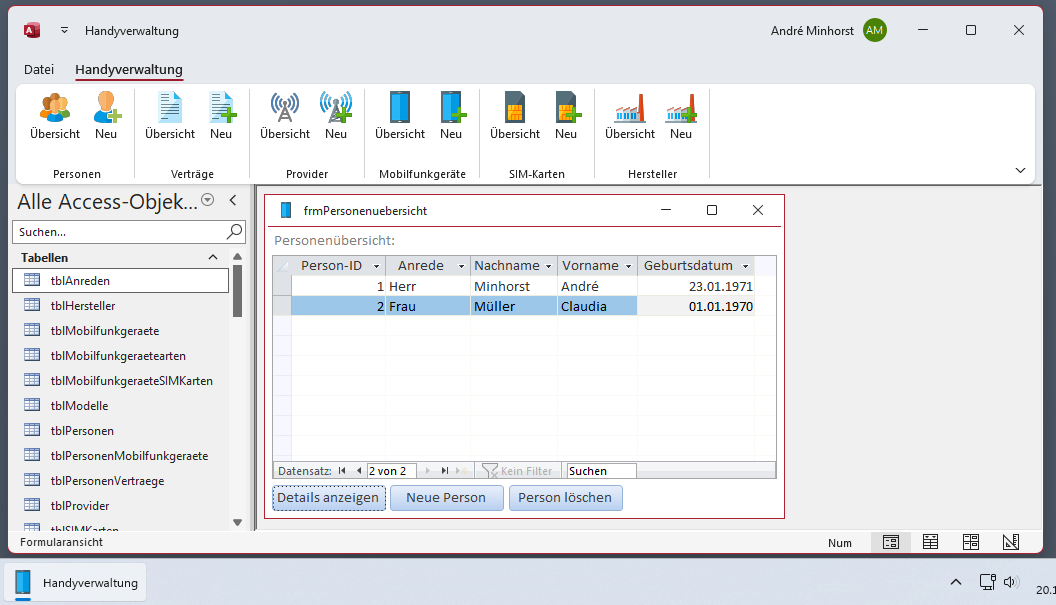Click the Person löschen button
This screenshot has width=1056, height=605.
pyautogui.click(x=565, y=498)
